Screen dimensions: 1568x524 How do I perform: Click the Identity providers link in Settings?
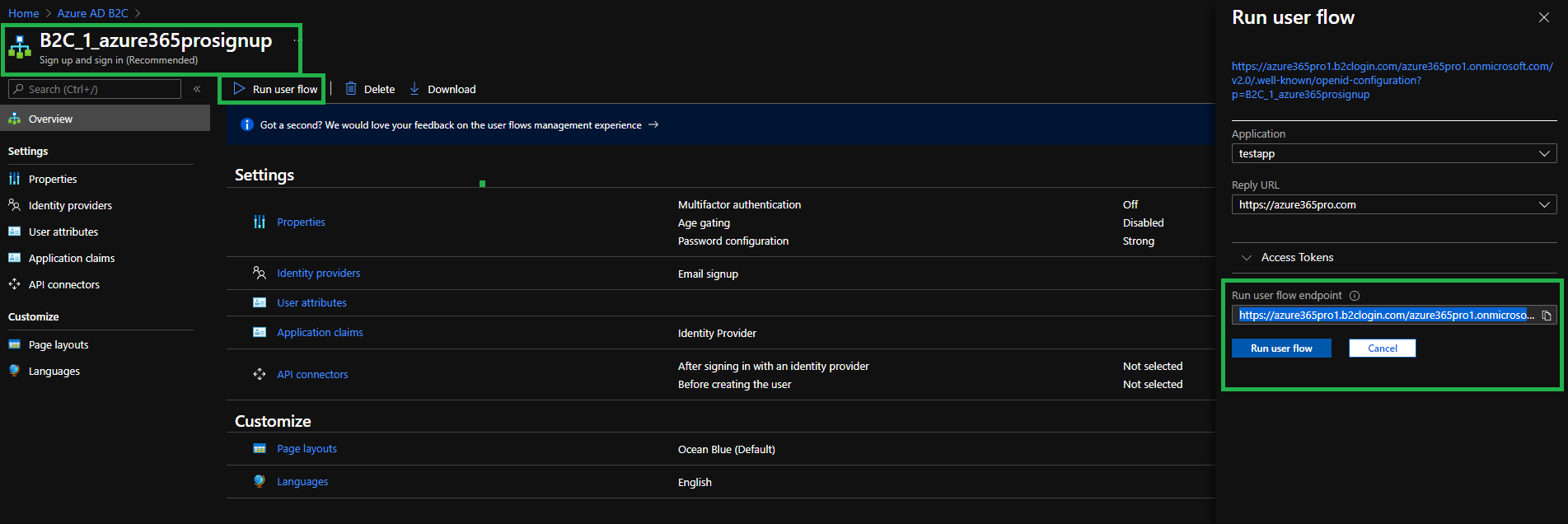(318, 273)
